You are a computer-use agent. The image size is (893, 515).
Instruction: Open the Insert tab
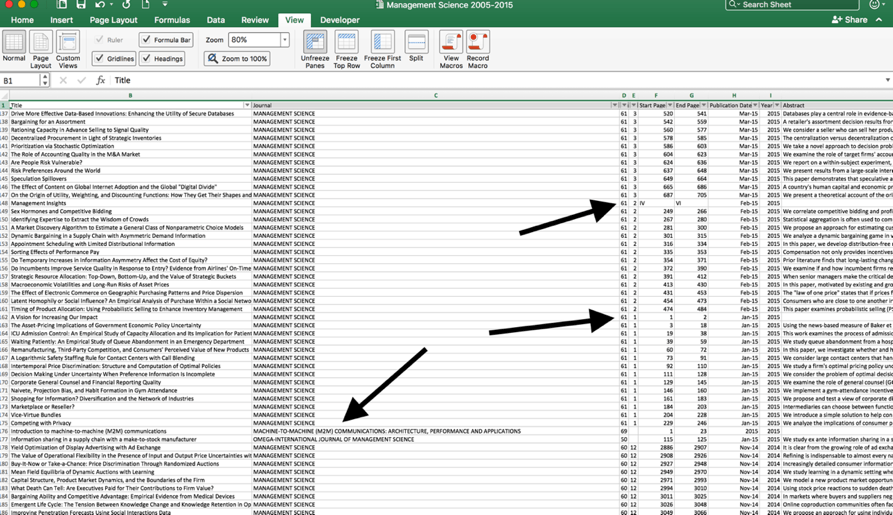tap(62, 20)
